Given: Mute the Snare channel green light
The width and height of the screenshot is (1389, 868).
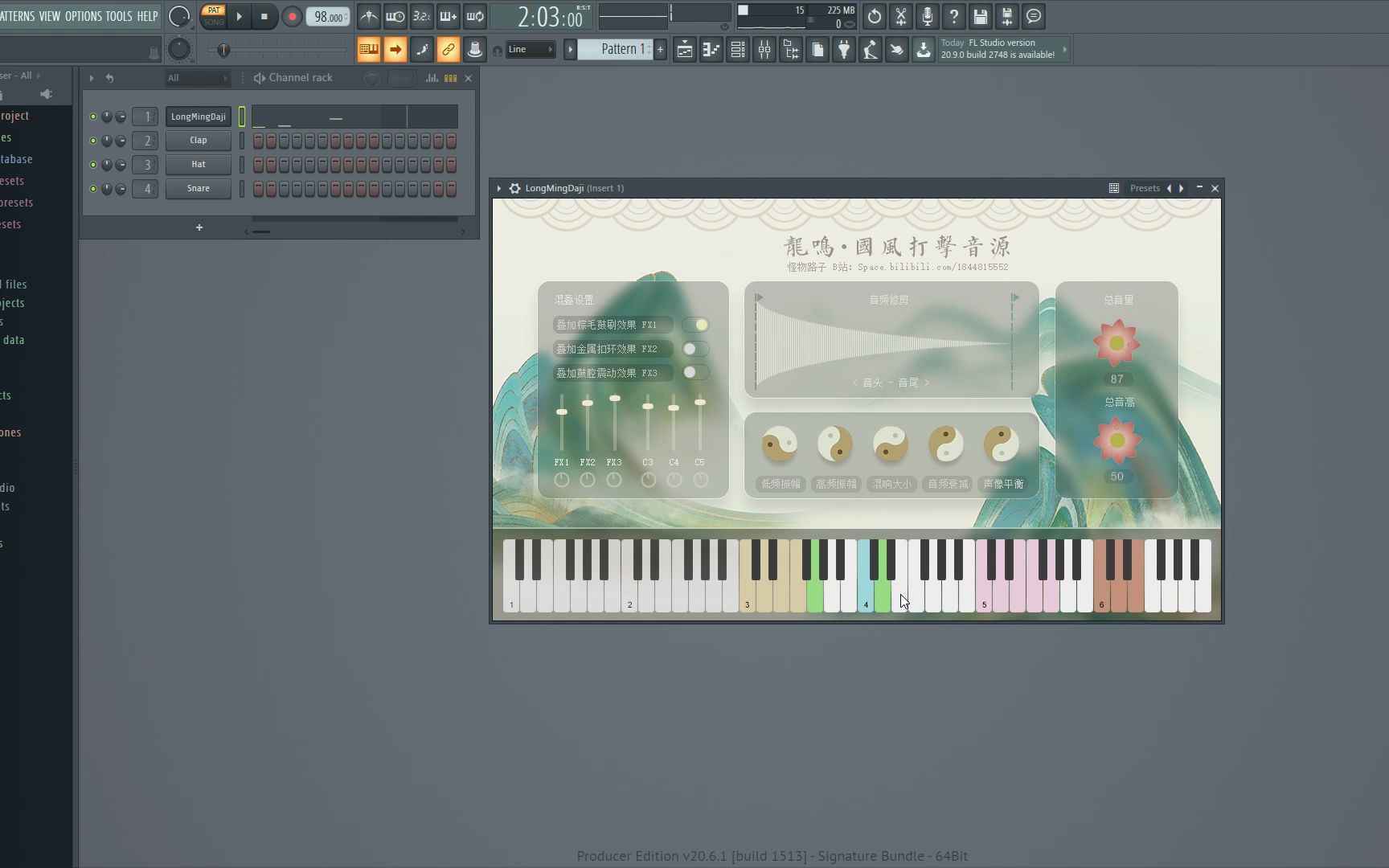Looking at the screenshot, I should coord(93,189).
